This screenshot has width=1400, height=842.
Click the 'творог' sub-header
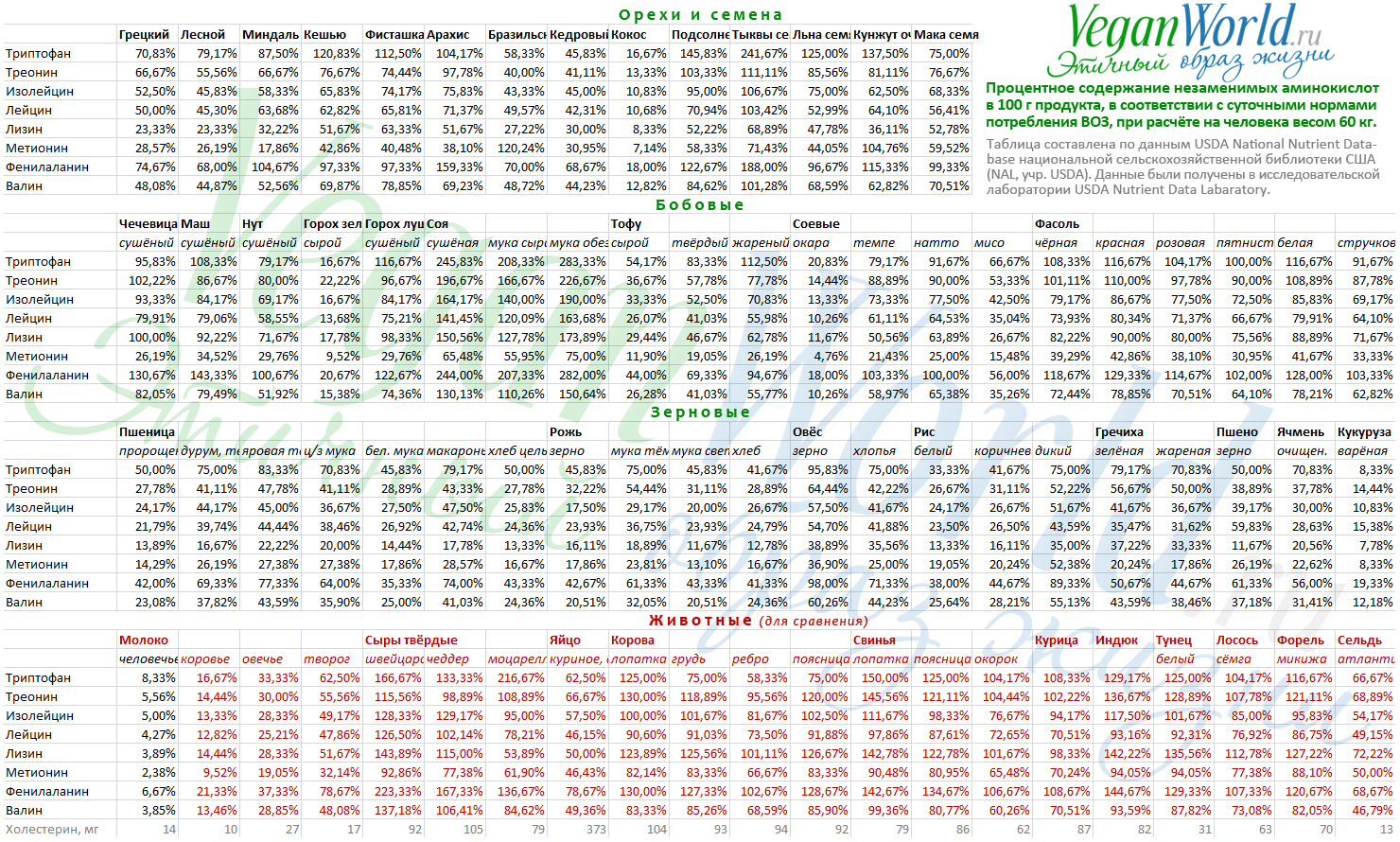coord(326,658)
